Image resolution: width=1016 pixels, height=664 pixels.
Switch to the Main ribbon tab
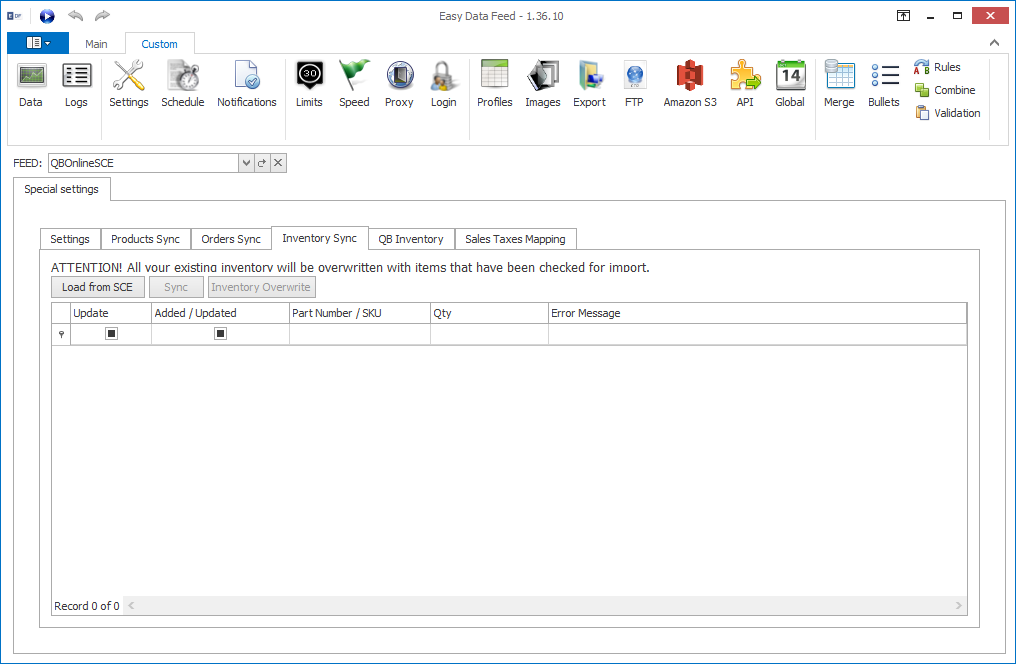(x=96, y=44)
